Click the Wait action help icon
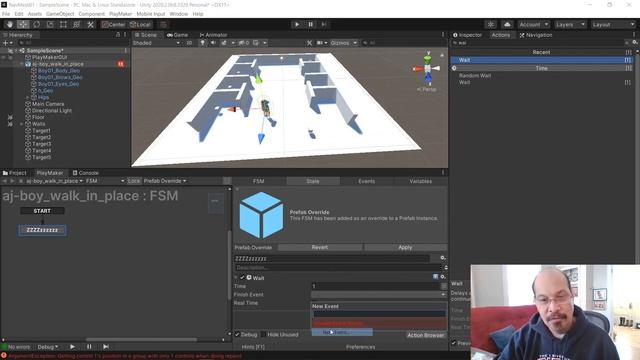640x360 pixels. tap(436, 277)
